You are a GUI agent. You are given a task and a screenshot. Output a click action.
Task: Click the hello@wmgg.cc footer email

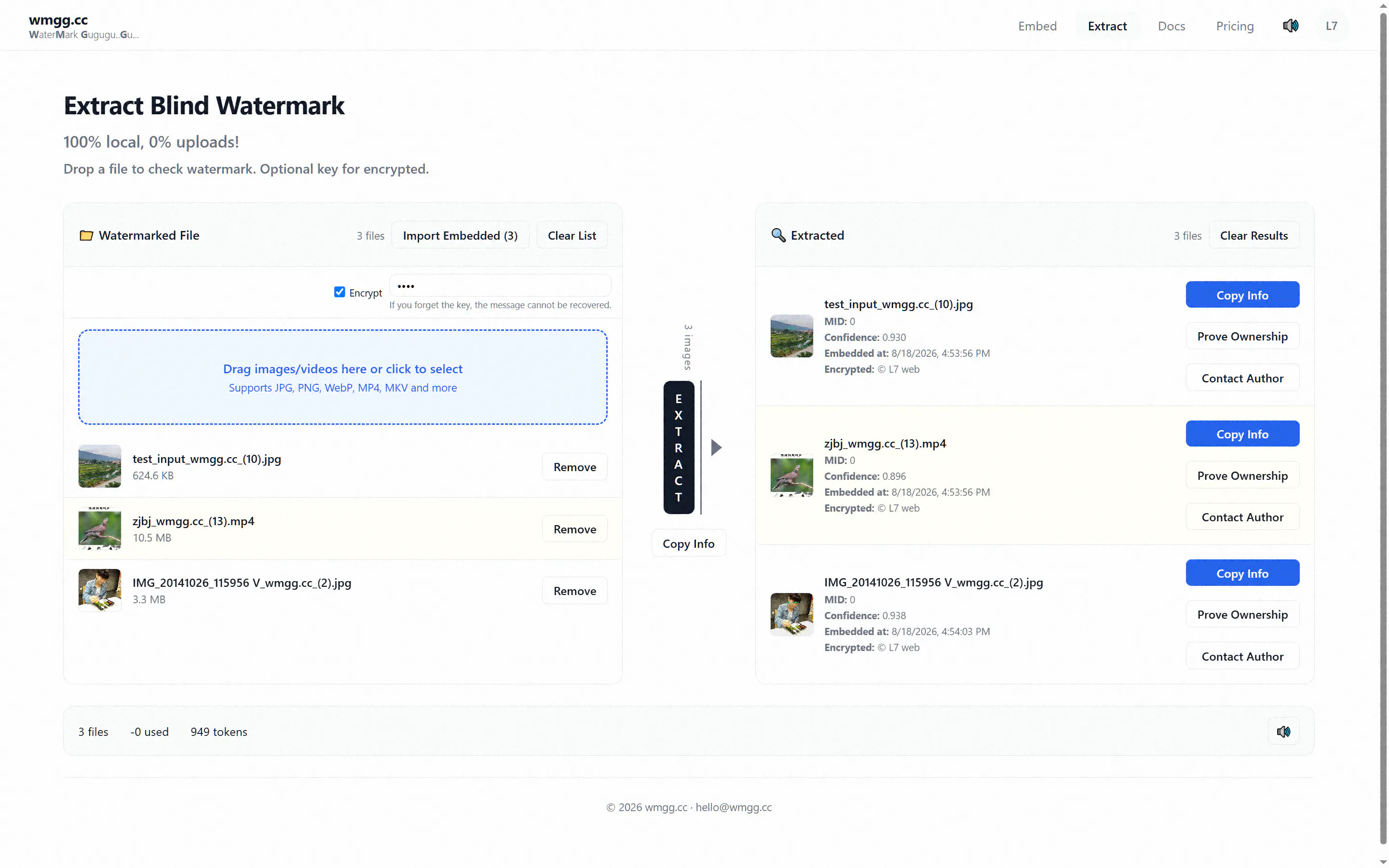click(x=734, y=807)
